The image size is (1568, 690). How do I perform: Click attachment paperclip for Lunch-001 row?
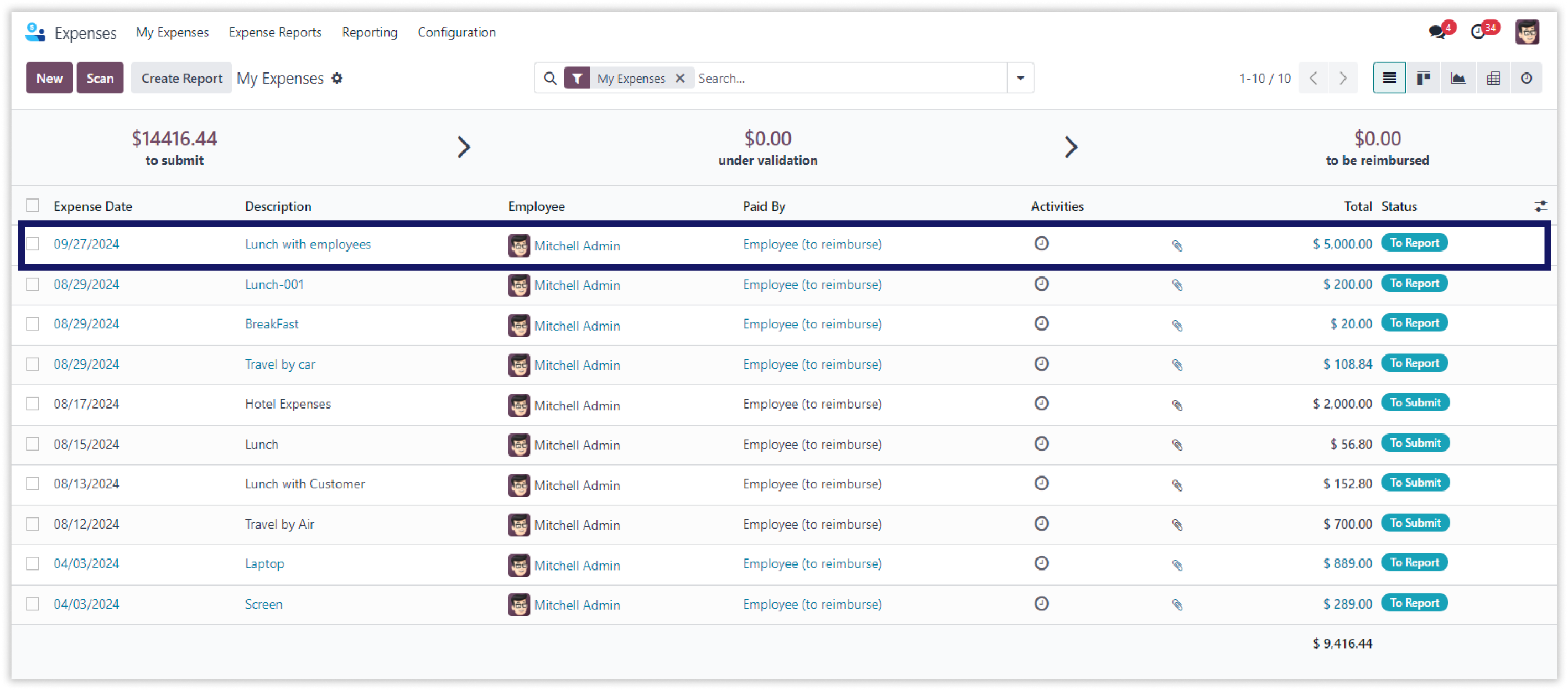(1177, 285)
